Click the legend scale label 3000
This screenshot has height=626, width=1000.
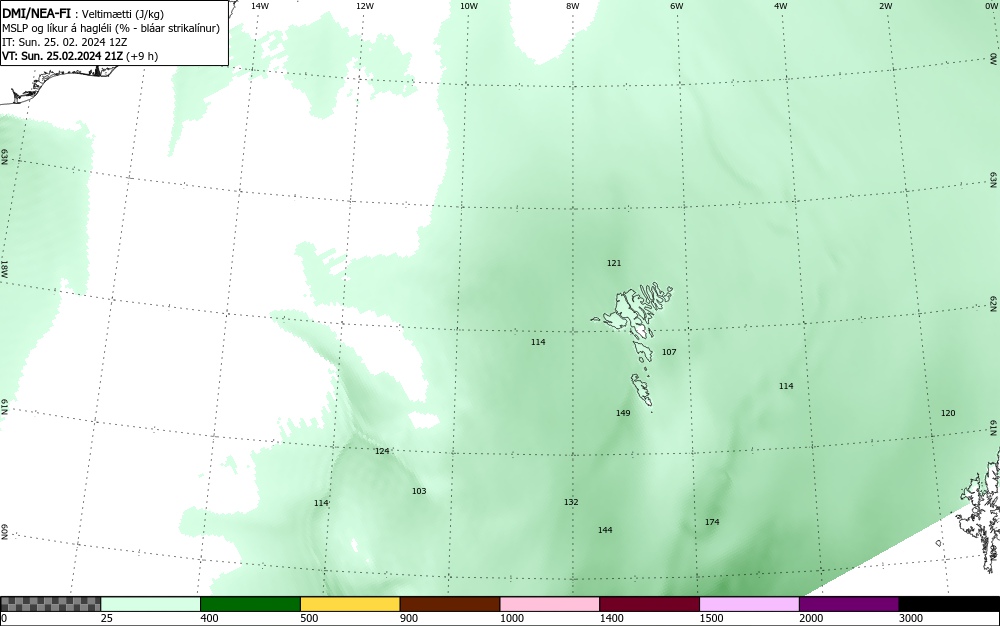click(911, 618)
